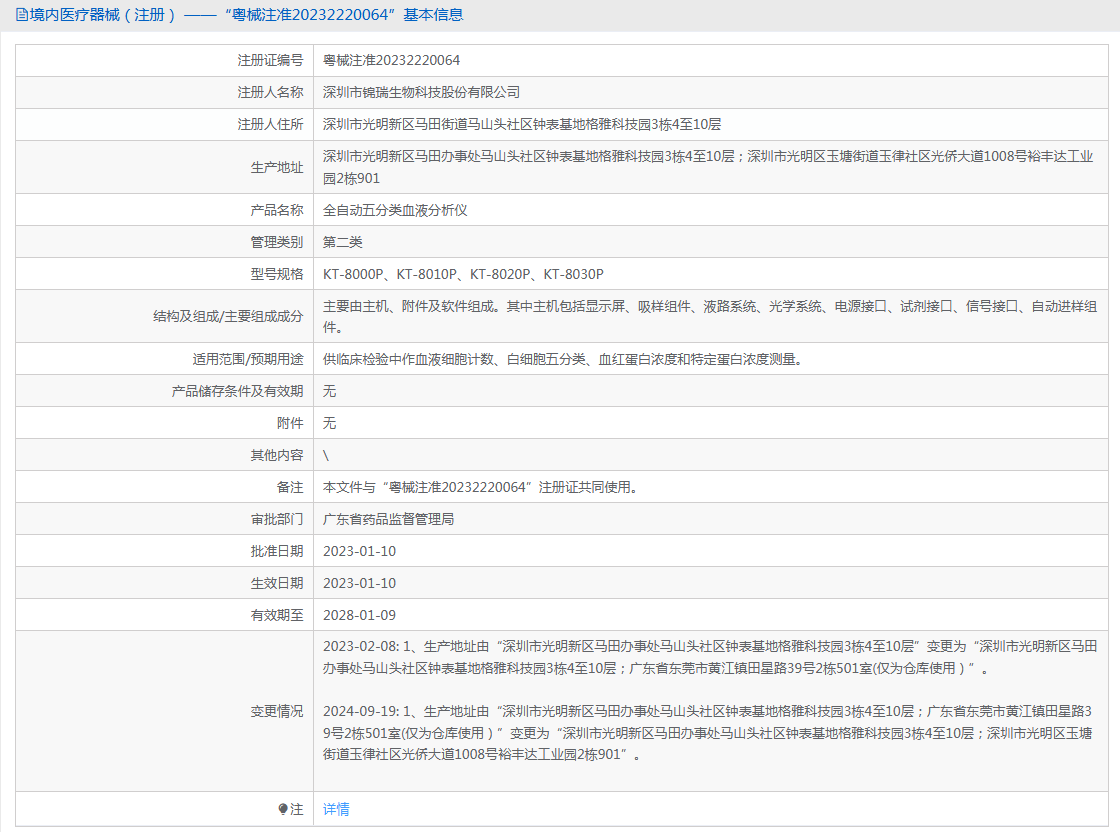Select the 注册人住所 address value
This screenshot has height=832, width=1120.
click(x=522, y=124)
